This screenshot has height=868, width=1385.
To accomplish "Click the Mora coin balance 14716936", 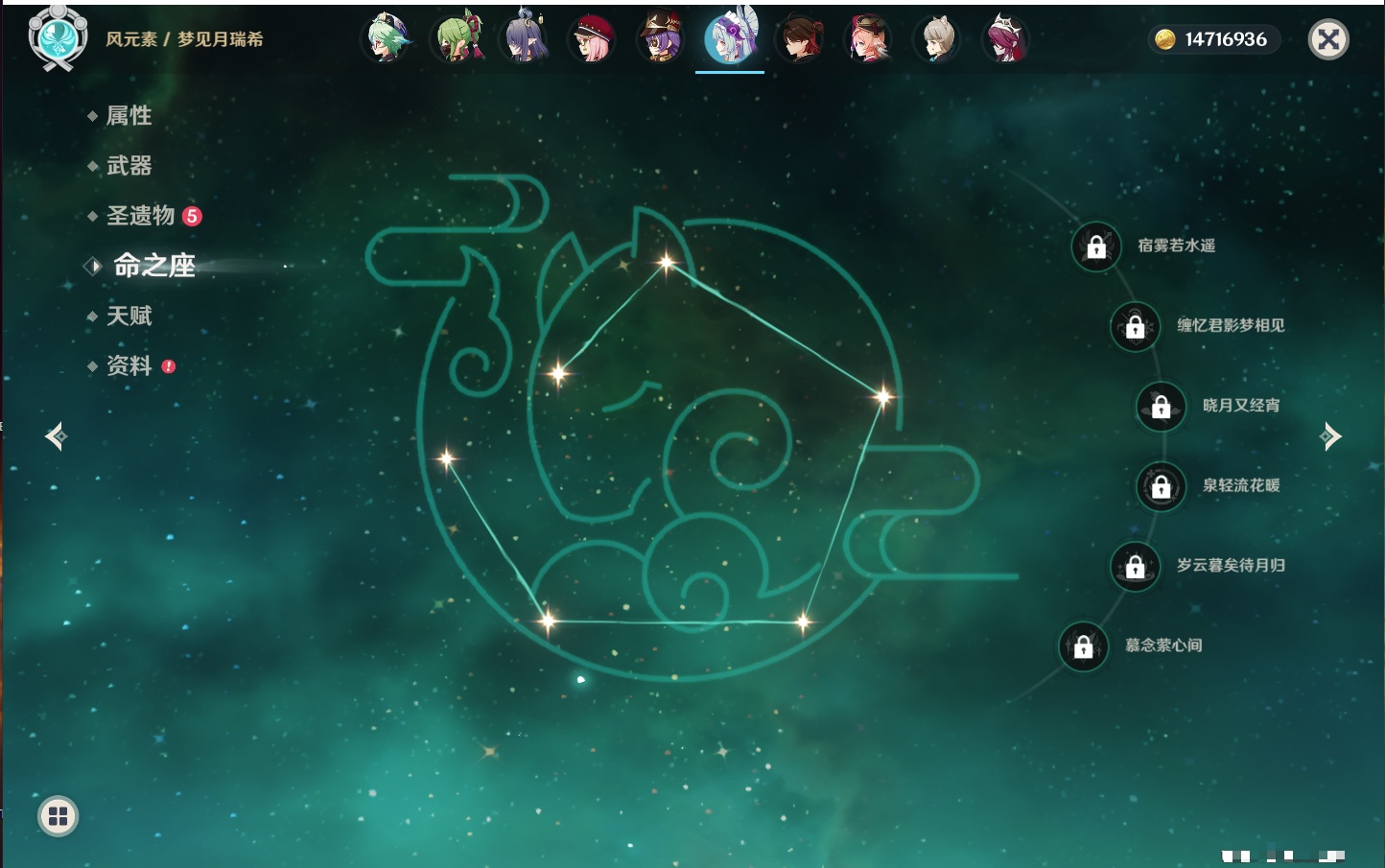I will [x=1213, y=39].
